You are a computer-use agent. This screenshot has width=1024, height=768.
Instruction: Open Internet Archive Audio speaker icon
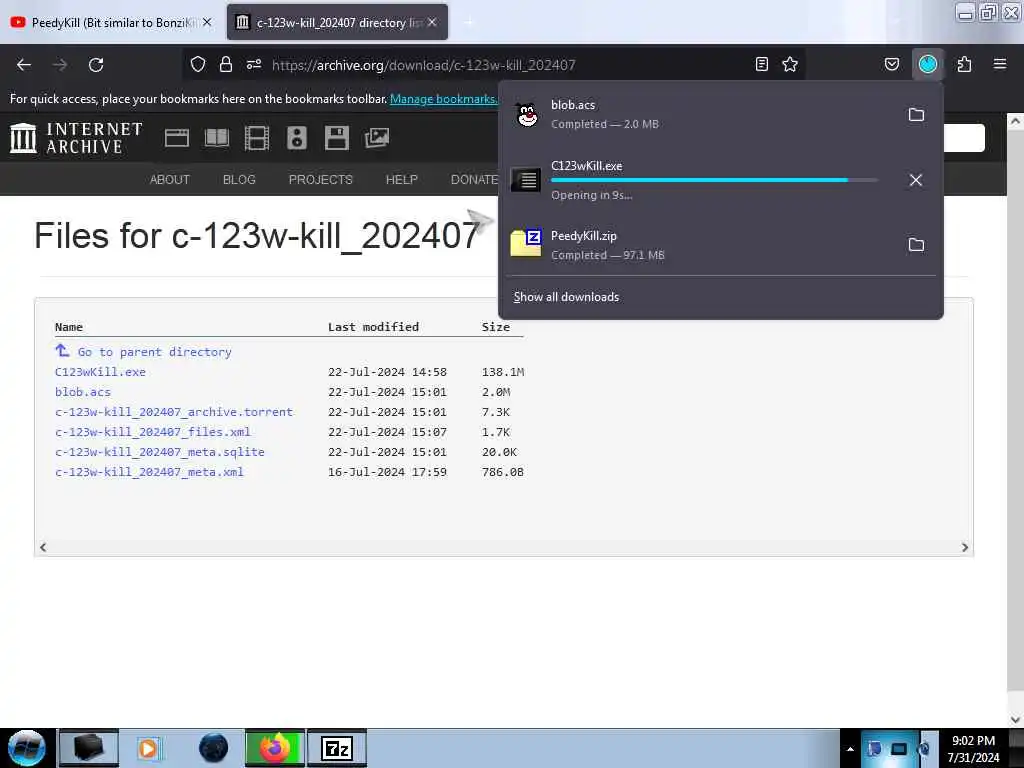296,138
